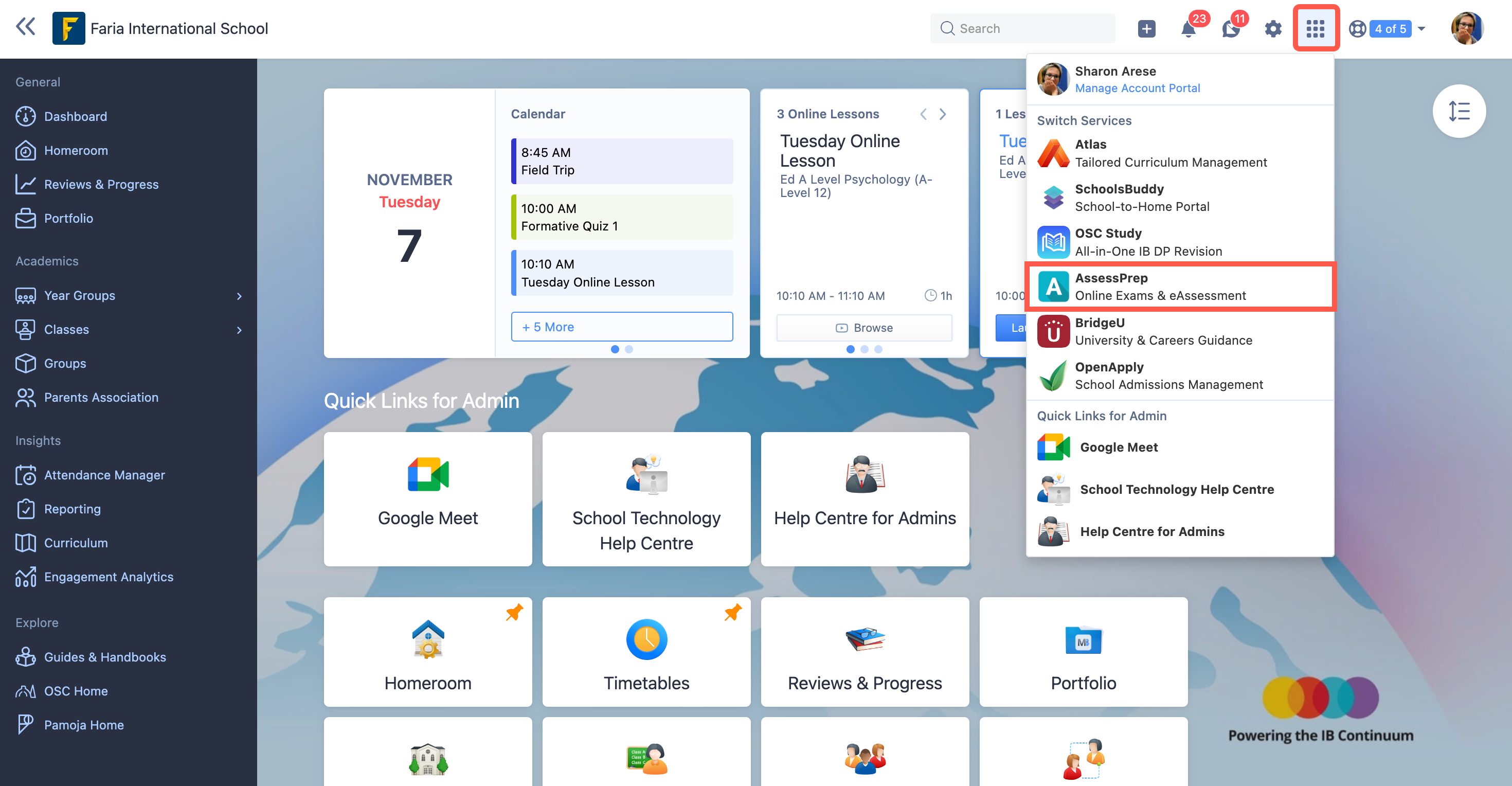
Task: Open Help Centre for Admins card
Action: click(x=865, y=499)
